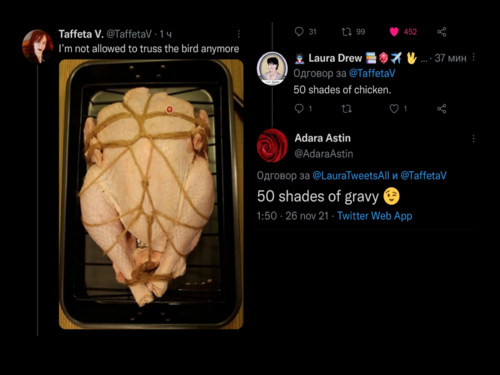Retweet Laura Drew's reply
The image size is (500, 375).
point(347,109)
